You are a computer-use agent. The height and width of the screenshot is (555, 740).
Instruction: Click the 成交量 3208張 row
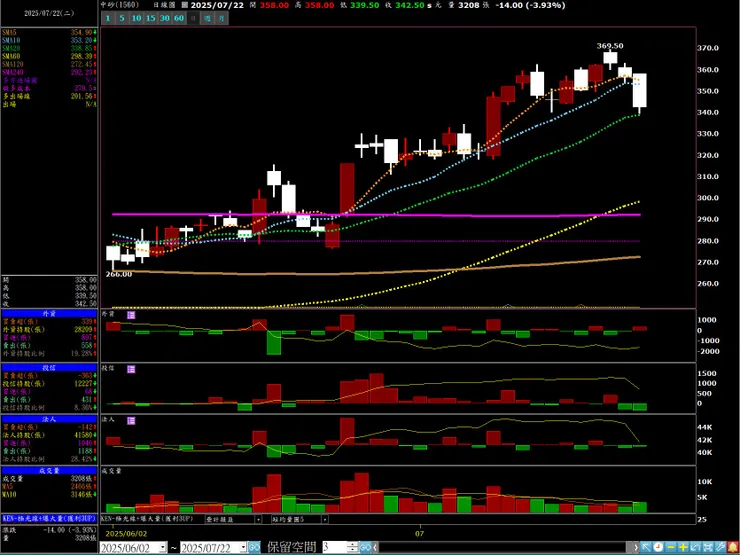(49, 479)
